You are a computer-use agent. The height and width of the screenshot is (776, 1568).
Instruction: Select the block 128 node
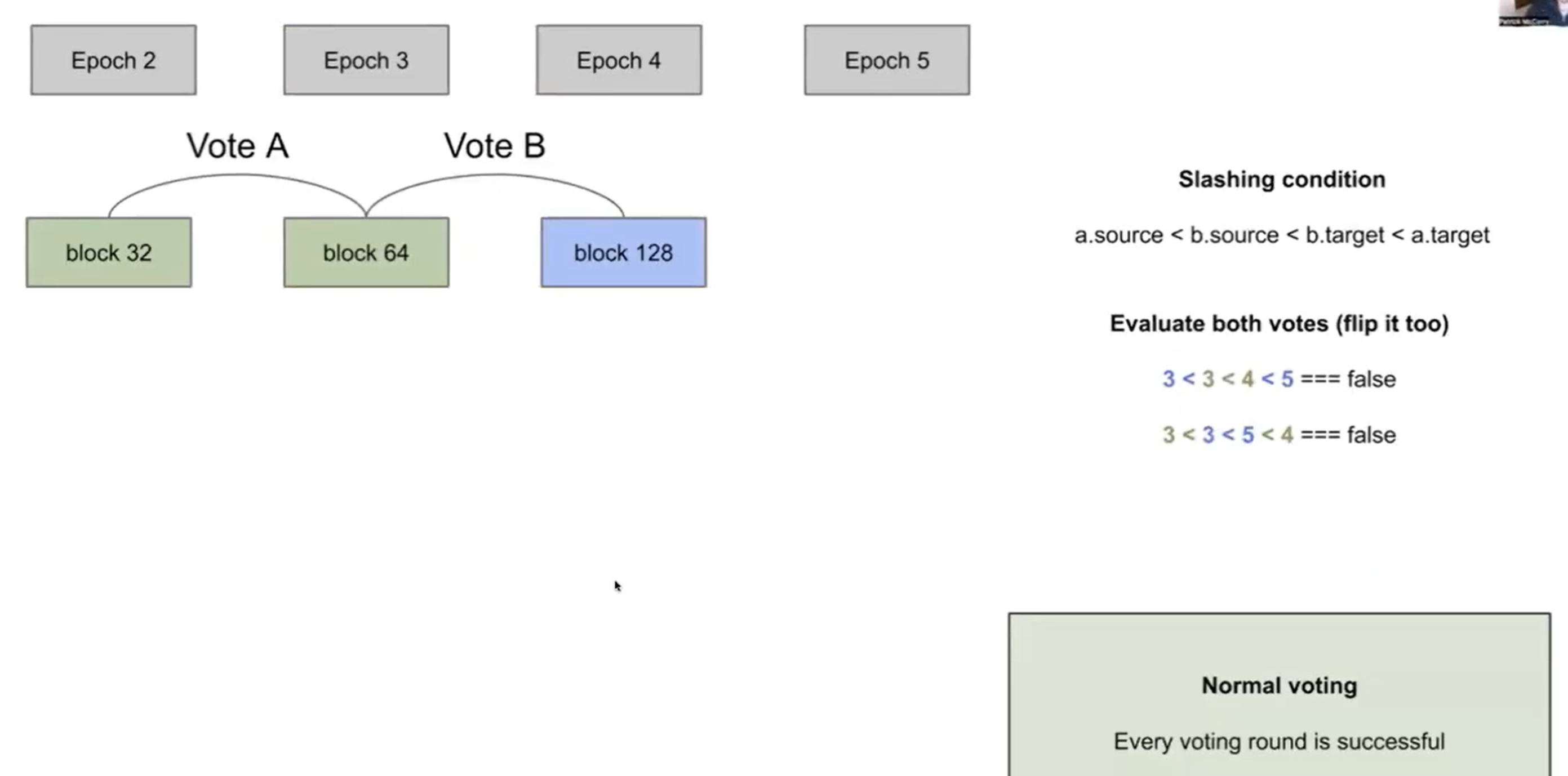pyautogui.click(x=622, y=252)
